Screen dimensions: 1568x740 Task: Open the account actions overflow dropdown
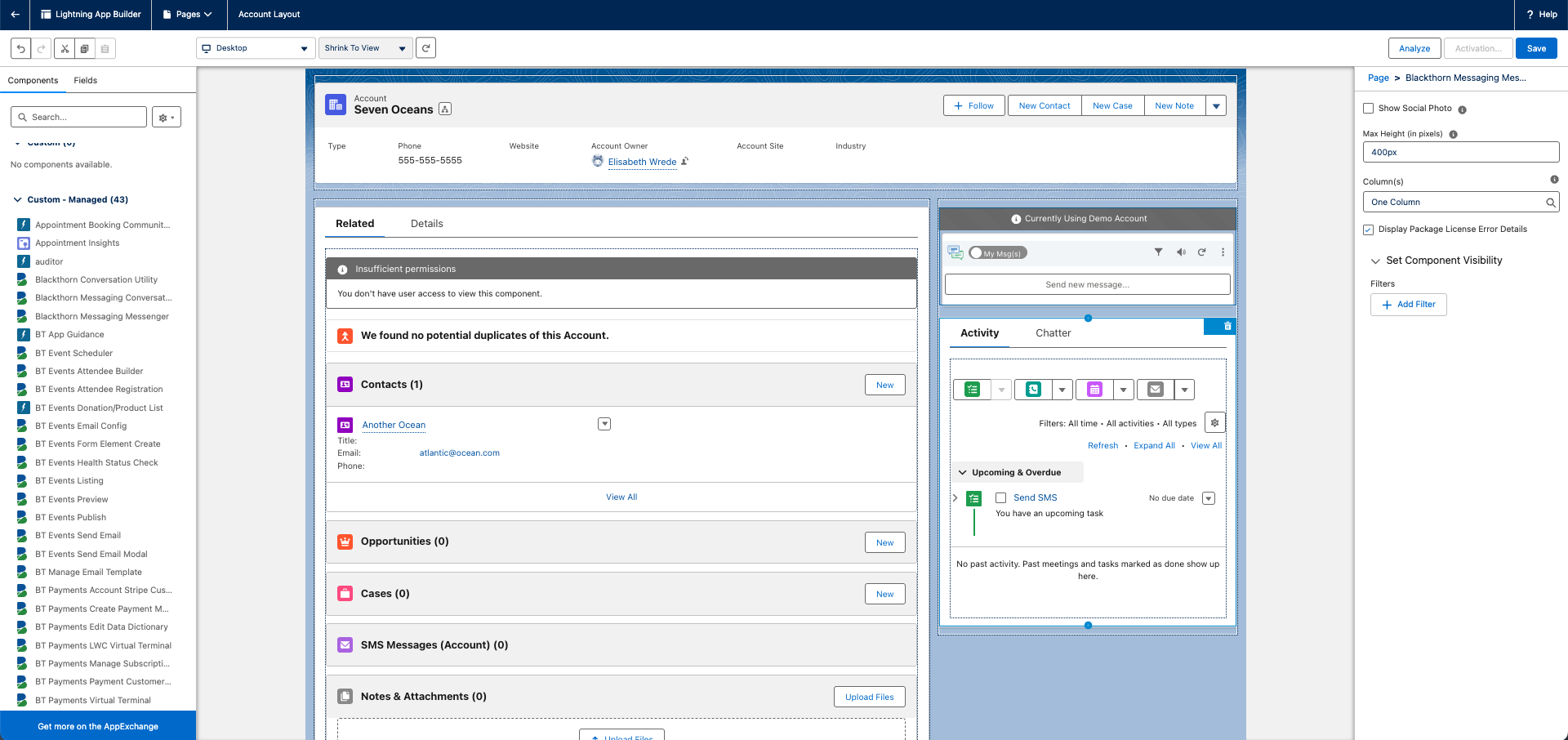[x=1216, y=106]
